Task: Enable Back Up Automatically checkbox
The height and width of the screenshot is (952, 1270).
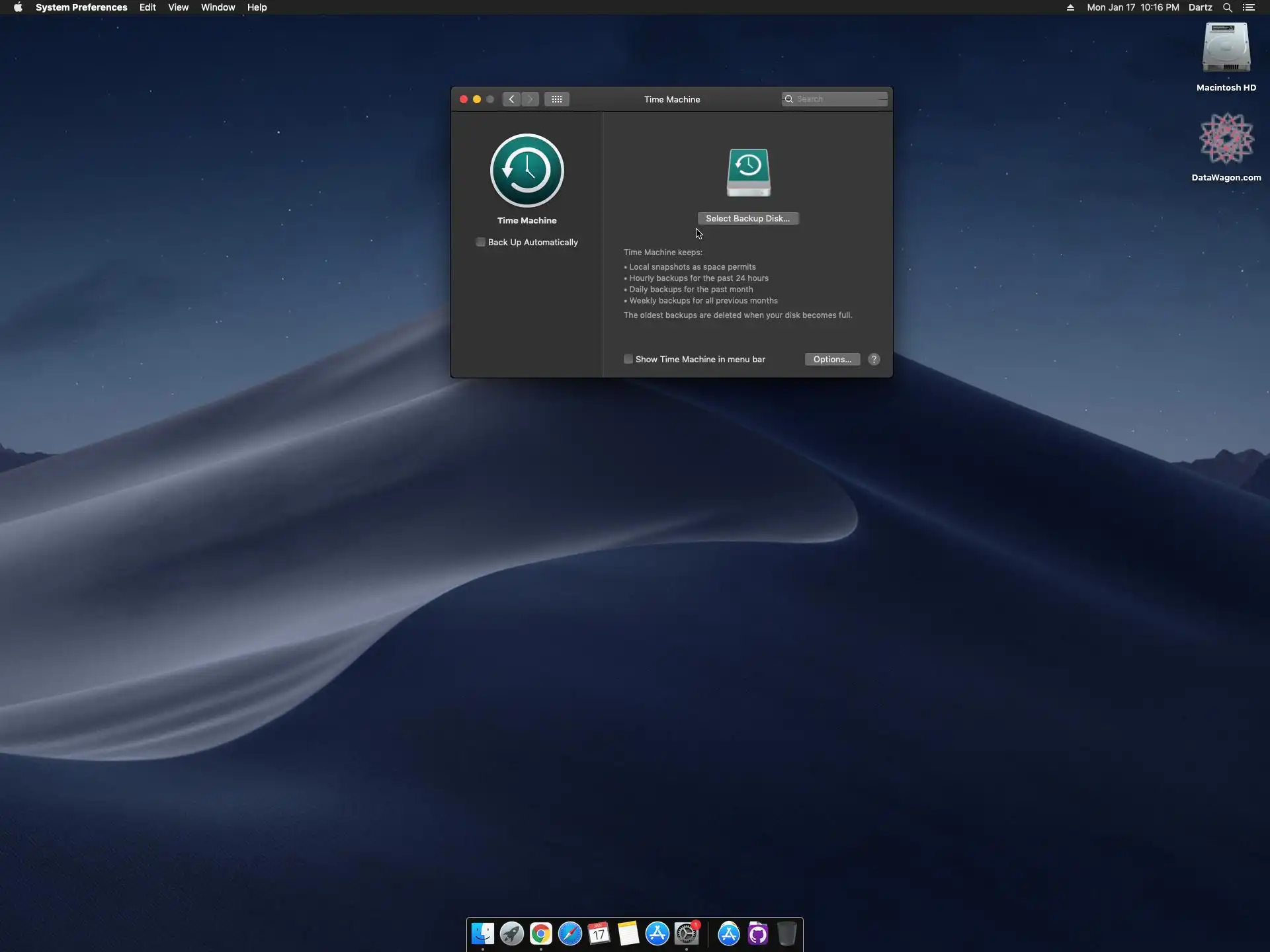Action: pyautogui.click(x=481, y=242)
